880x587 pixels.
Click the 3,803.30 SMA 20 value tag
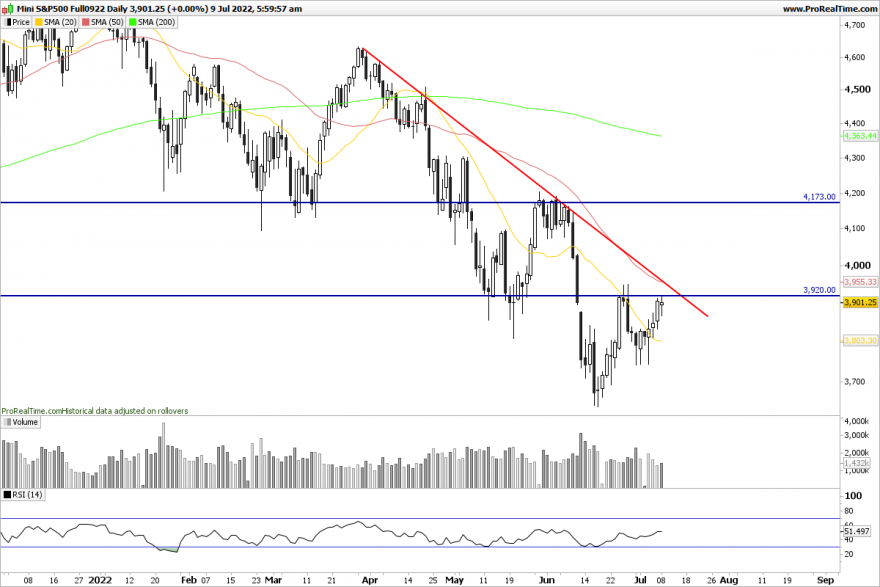coord(860,340)
